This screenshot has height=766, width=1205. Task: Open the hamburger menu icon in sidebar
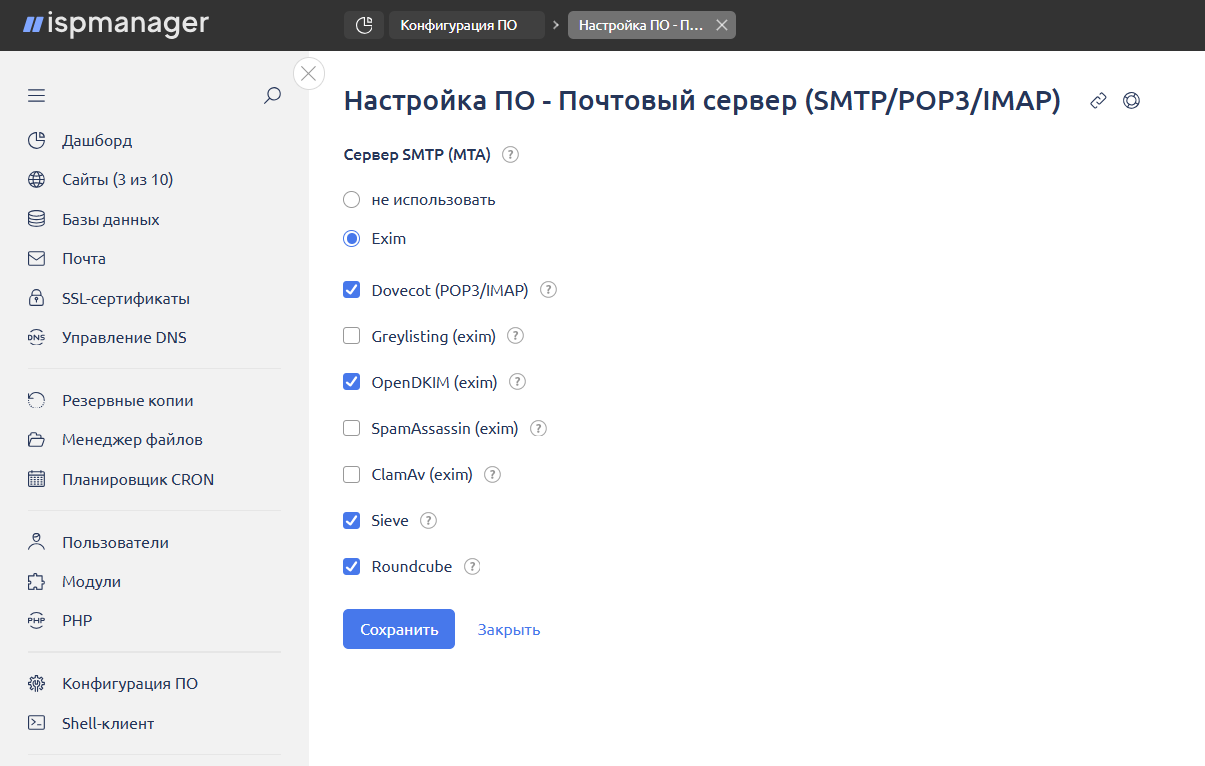click(37, 96)
